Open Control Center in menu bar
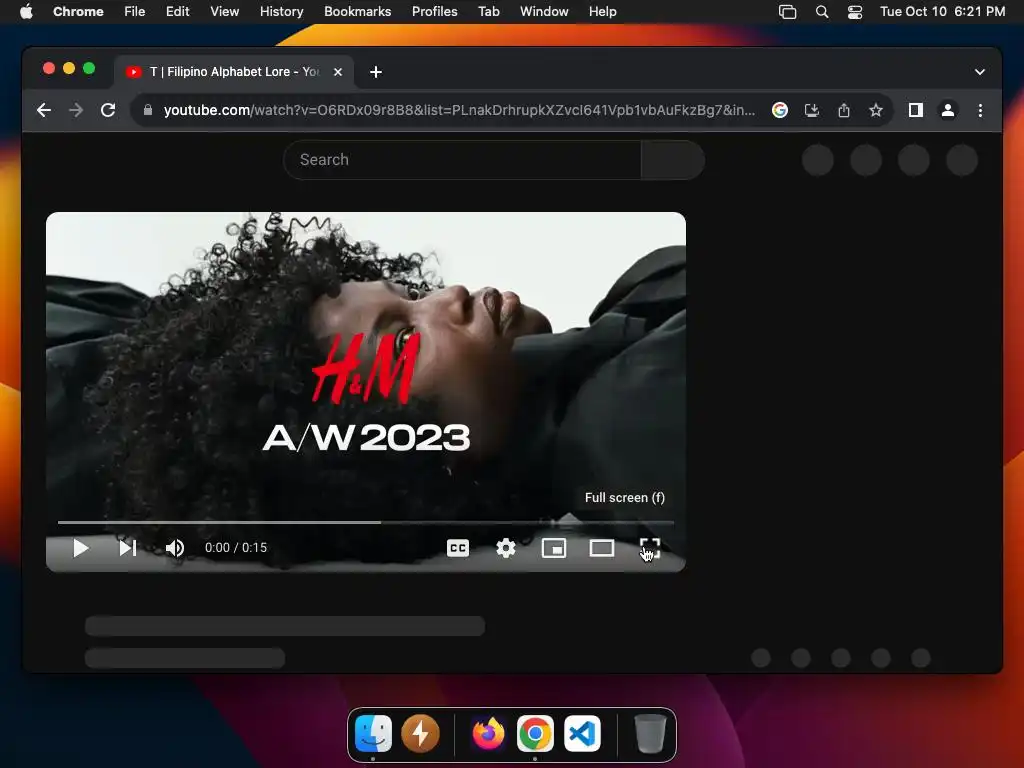The image size is (1024, 768). (855, 12)
